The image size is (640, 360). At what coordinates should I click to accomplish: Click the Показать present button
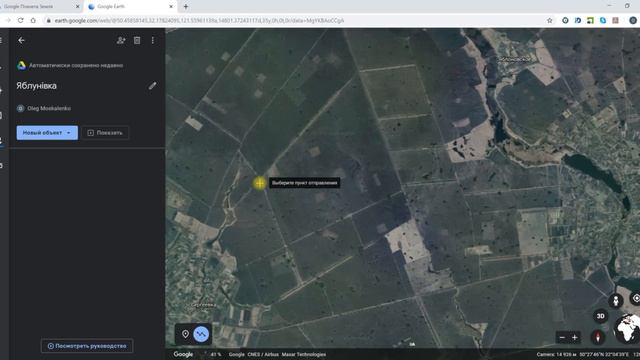pos(105,133)
